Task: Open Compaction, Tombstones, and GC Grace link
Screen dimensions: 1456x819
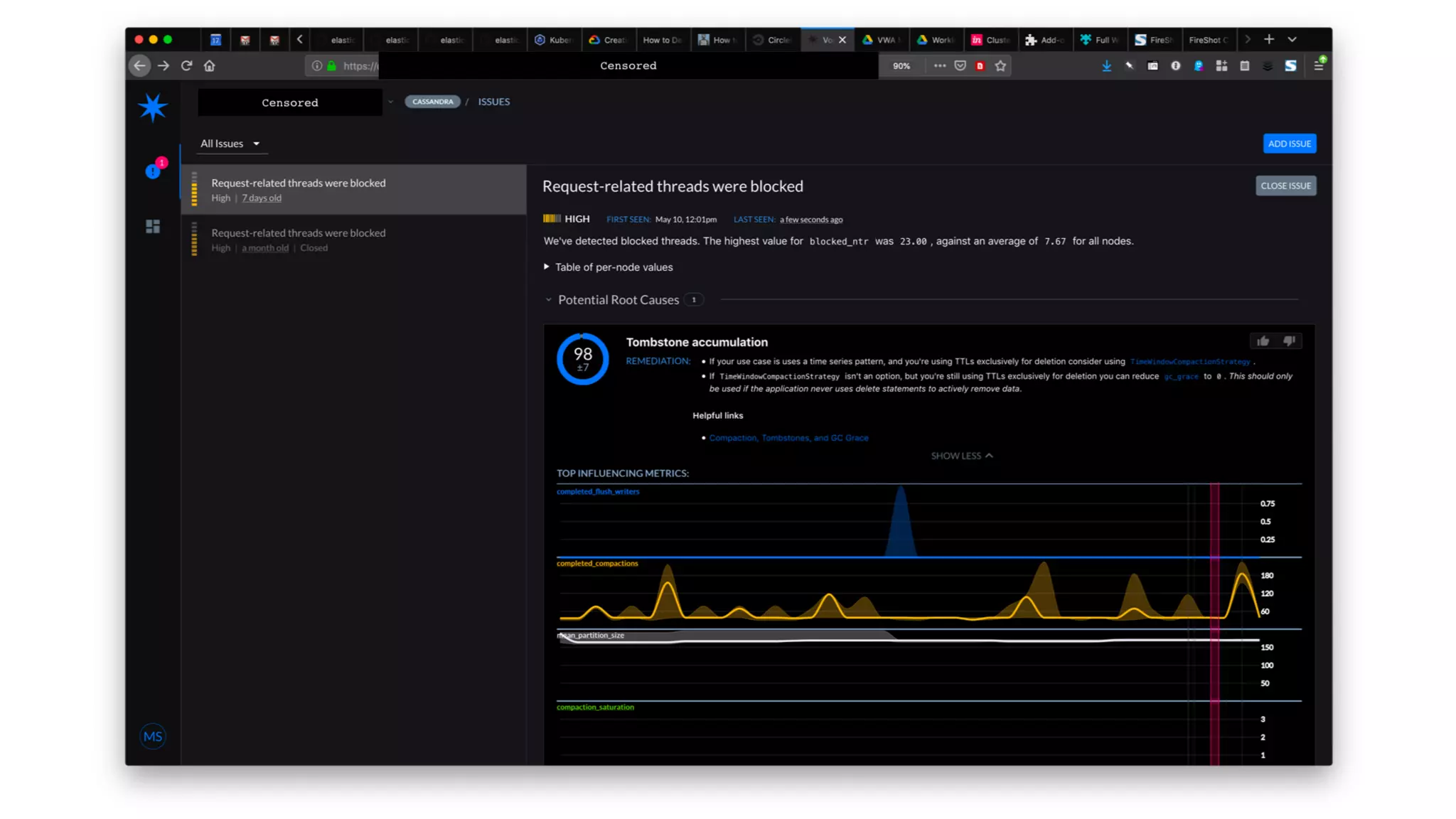Action: pyautogui.click(x=788, y=438)
